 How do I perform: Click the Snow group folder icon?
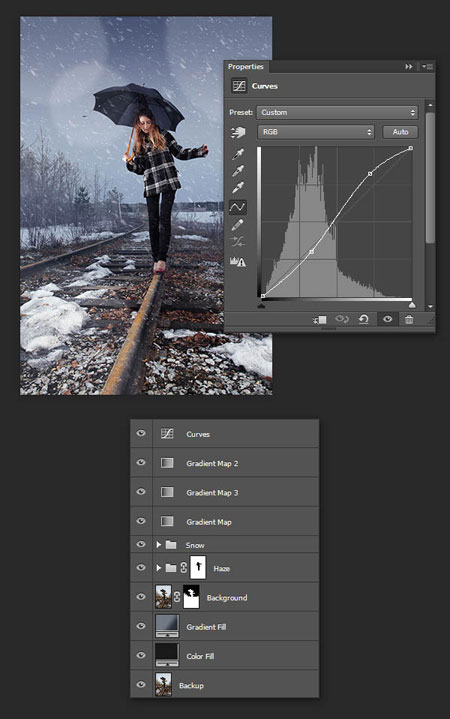point(171,544)
